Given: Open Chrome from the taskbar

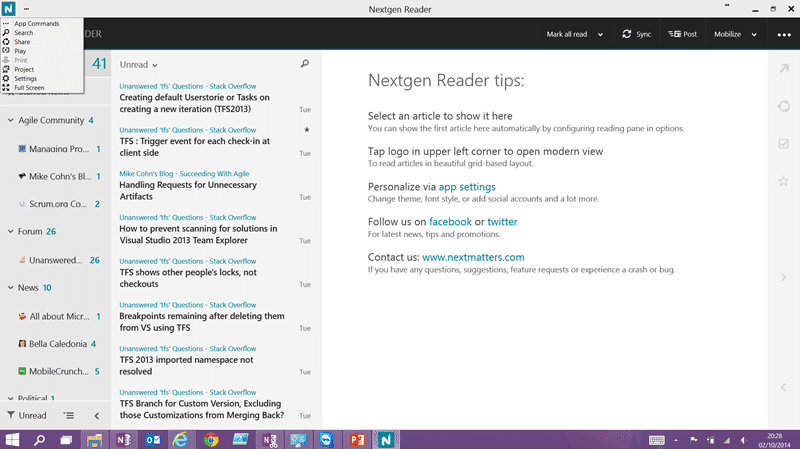Looking at the screenshot, I should pos(210,439).
